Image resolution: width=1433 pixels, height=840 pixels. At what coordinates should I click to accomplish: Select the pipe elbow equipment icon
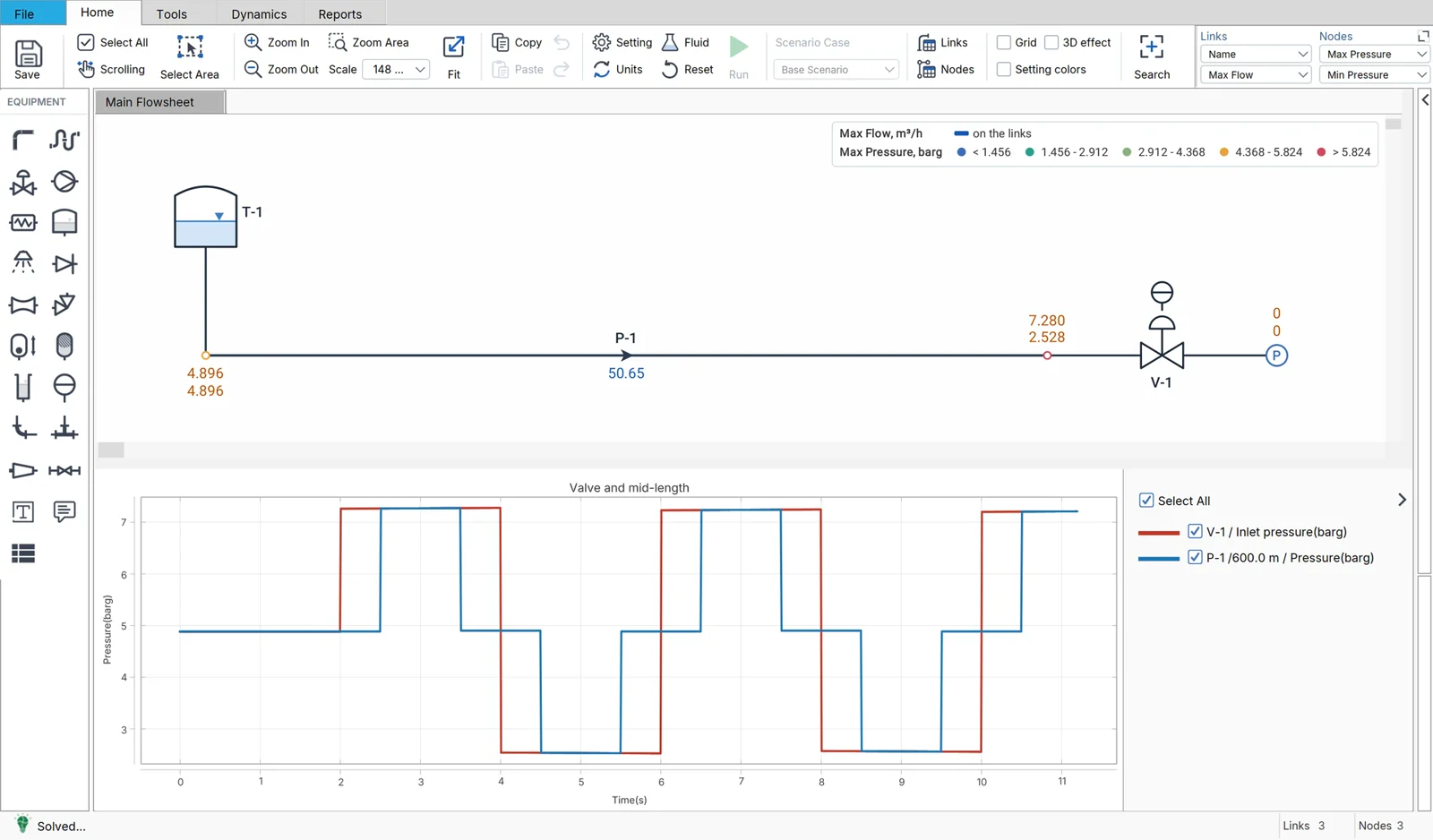click(23, 140)
